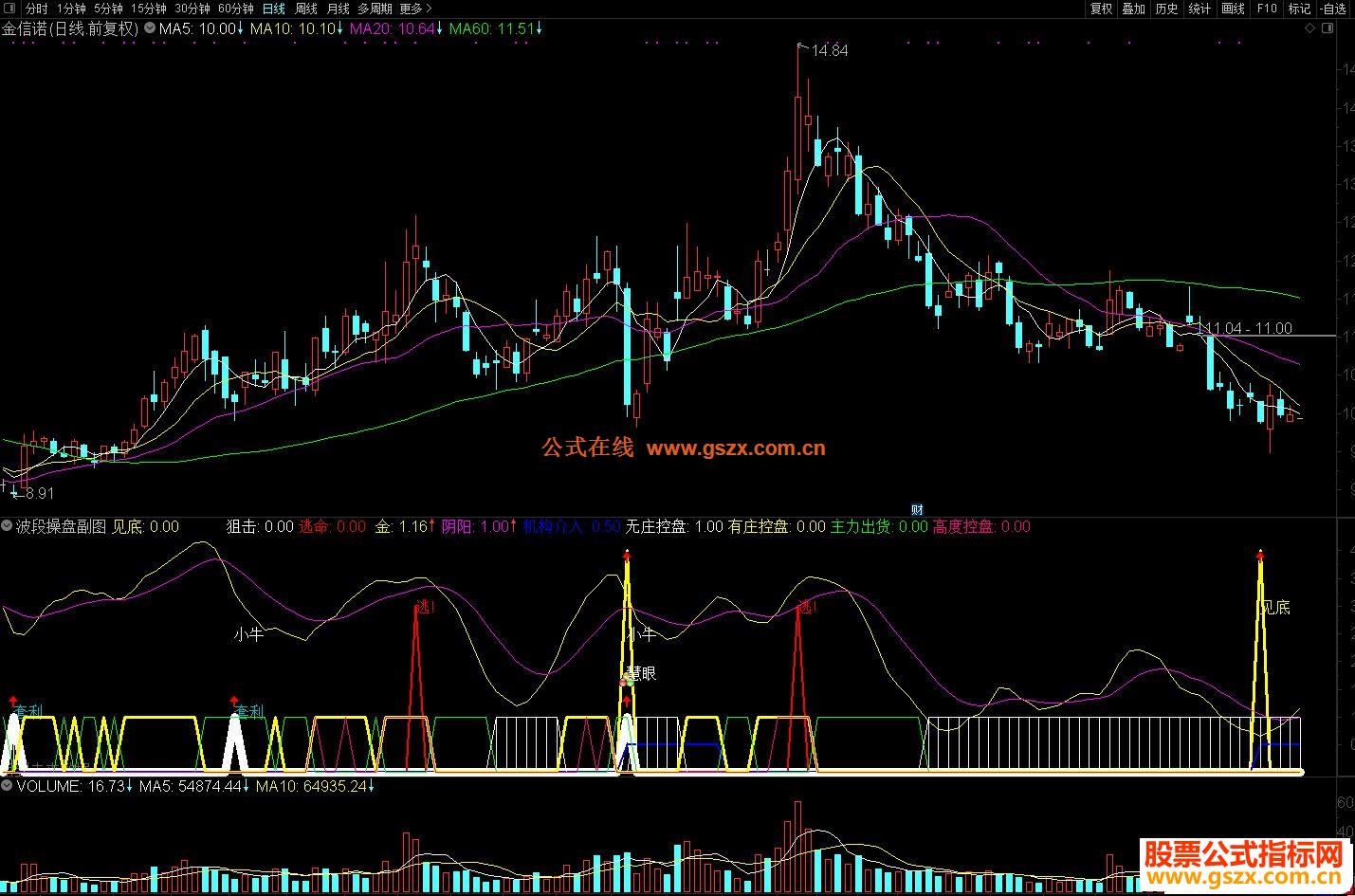Click the 见底 signal label on subchart

coord(1275,607)
